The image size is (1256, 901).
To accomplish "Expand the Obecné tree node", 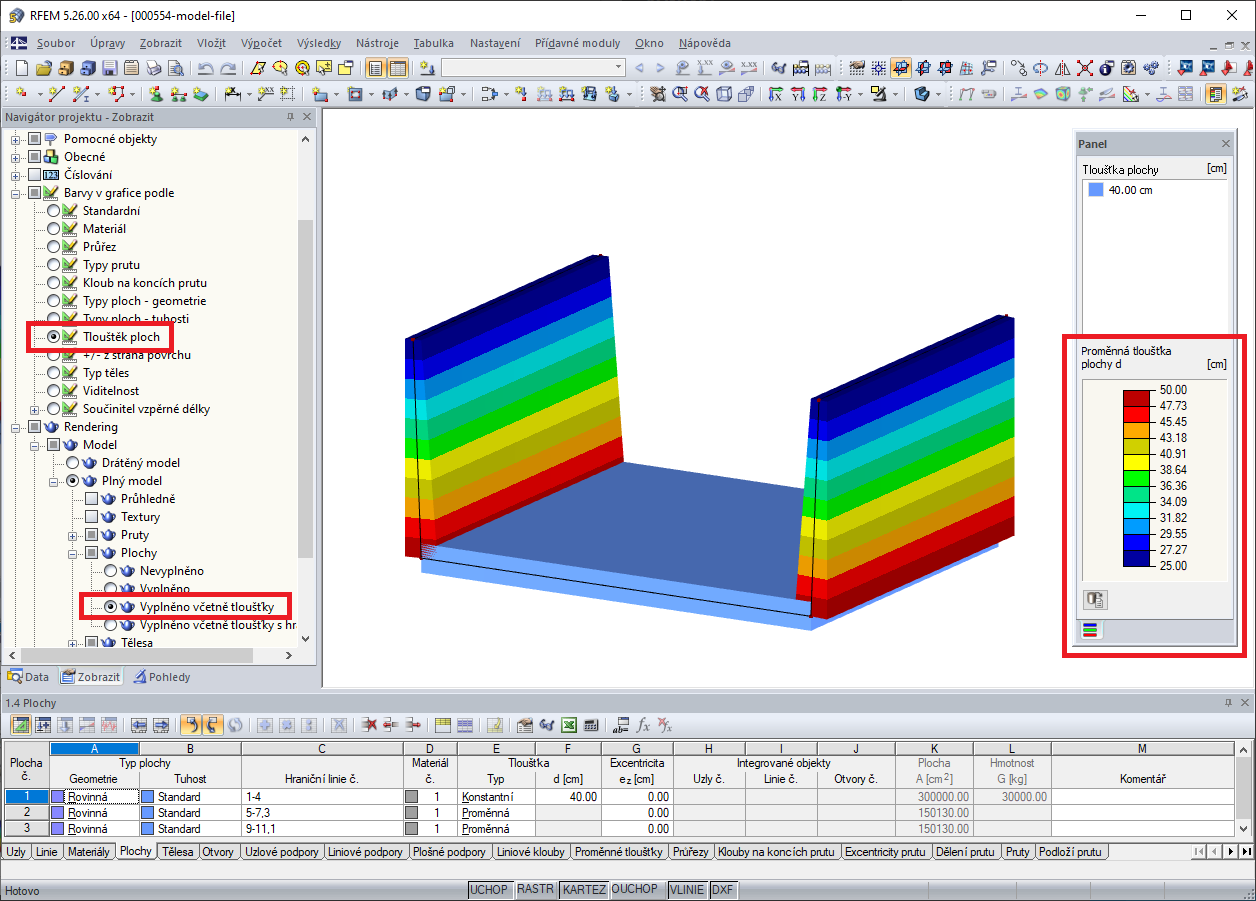I will coord(16,157).
